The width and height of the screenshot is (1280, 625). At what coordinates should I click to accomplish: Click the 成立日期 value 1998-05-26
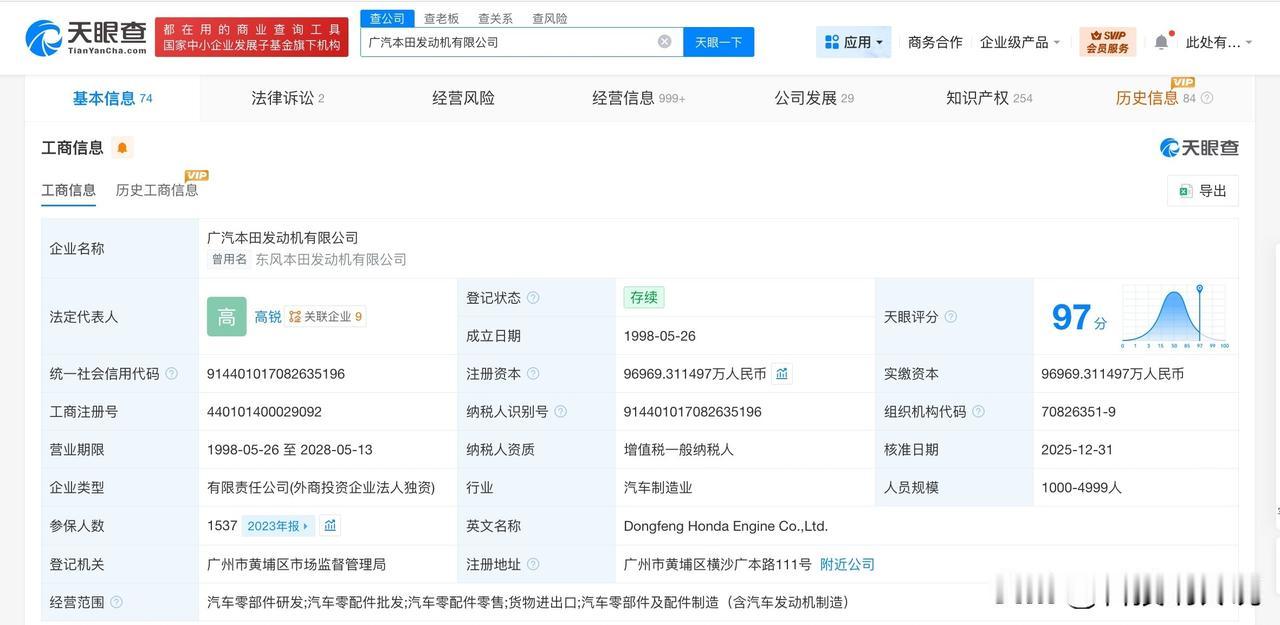point(658,336)
